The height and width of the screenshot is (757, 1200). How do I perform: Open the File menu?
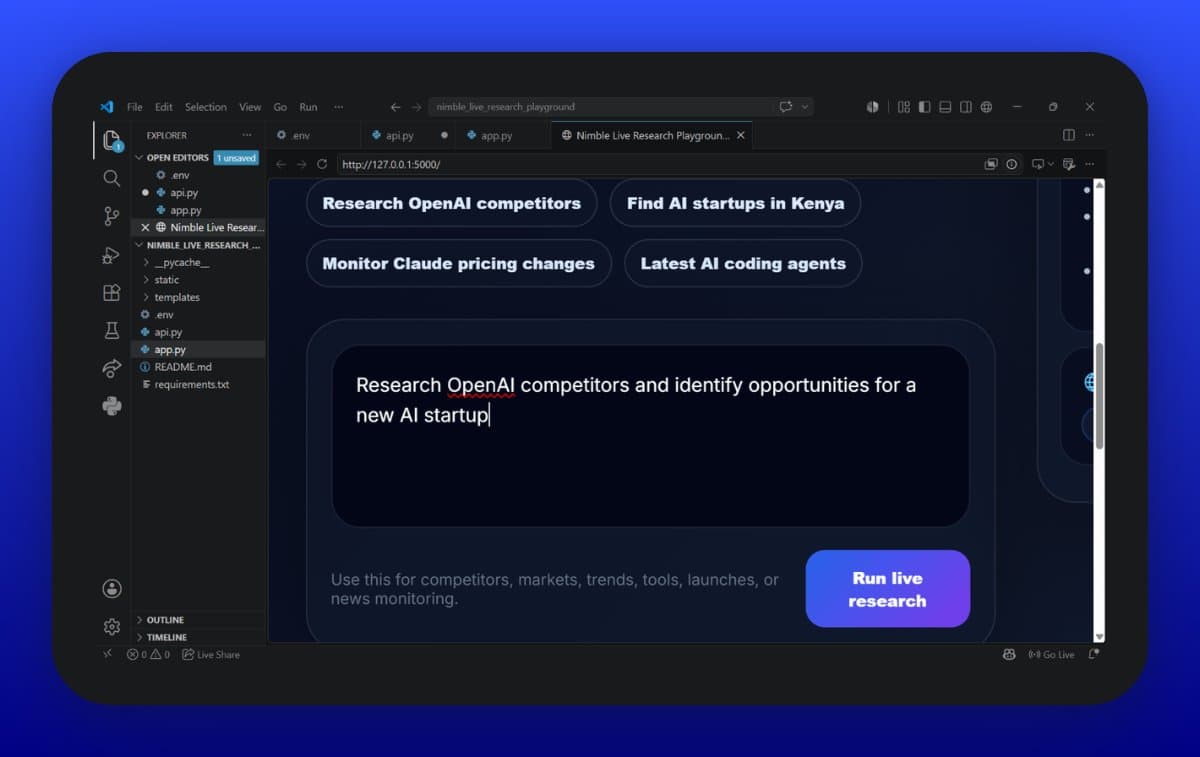(135, 107)
